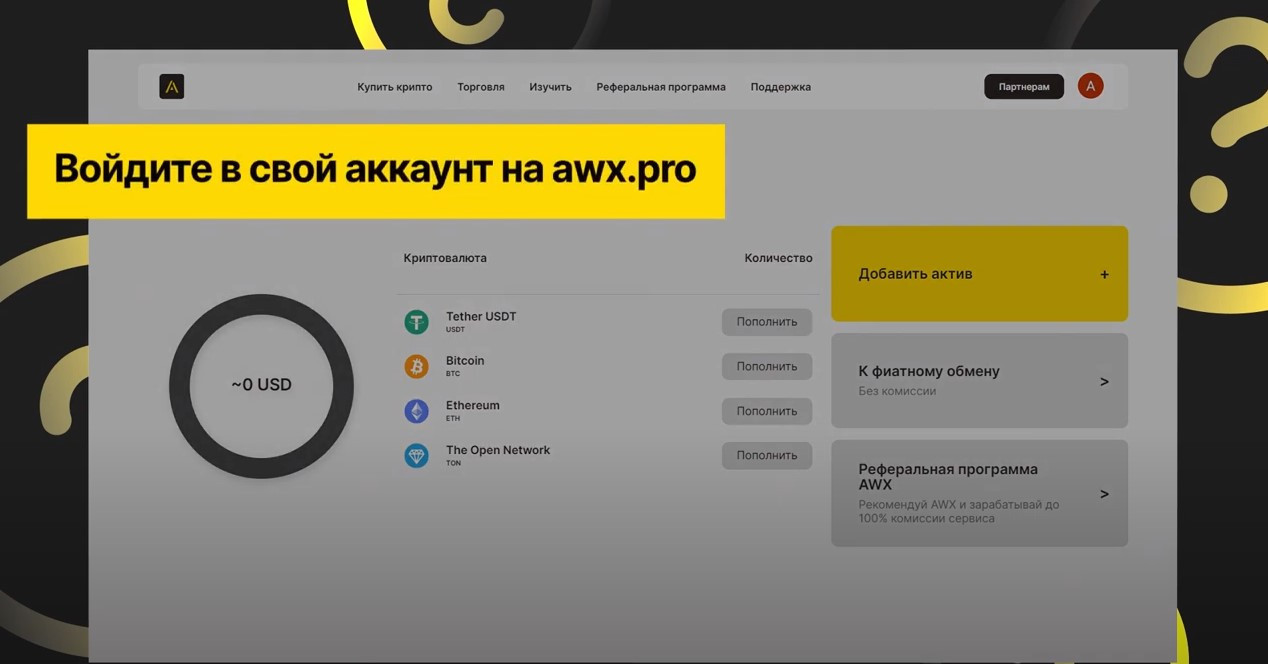The image size is (1268, 664).
Task: Open the Поддержка page
Action: [780, 87]
